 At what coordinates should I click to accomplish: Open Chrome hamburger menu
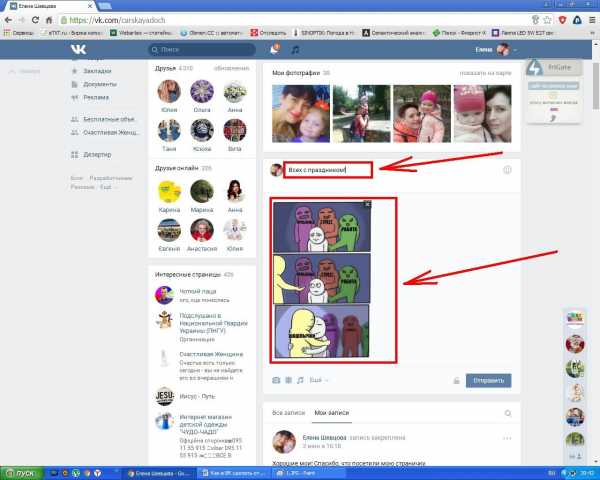(592, 20)
